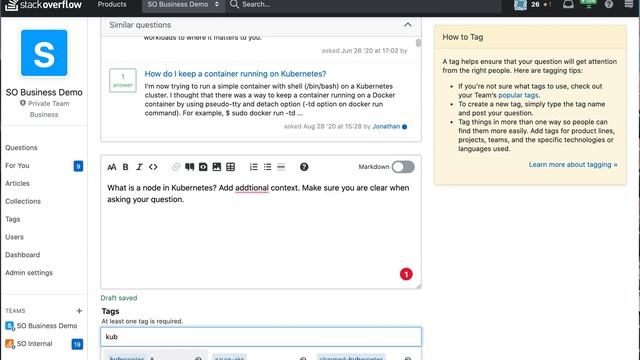Viewport: 640px width, 360px height.
Task: Open Jonathan's user profile link
Action: click(x=386, y=127)
